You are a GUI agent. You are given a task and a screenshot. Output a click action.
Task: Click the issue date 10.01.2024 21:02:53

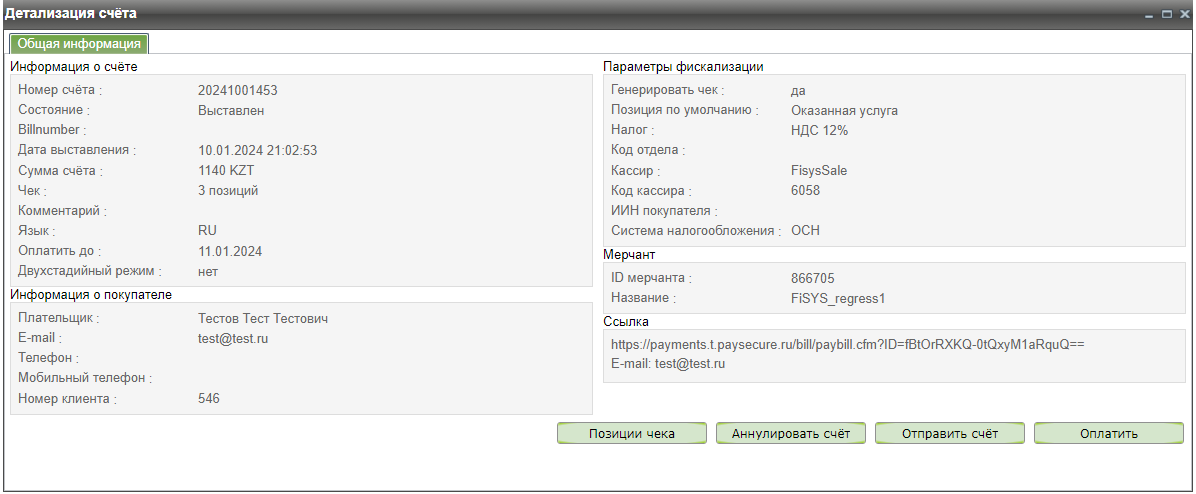[x=257, y=150]
